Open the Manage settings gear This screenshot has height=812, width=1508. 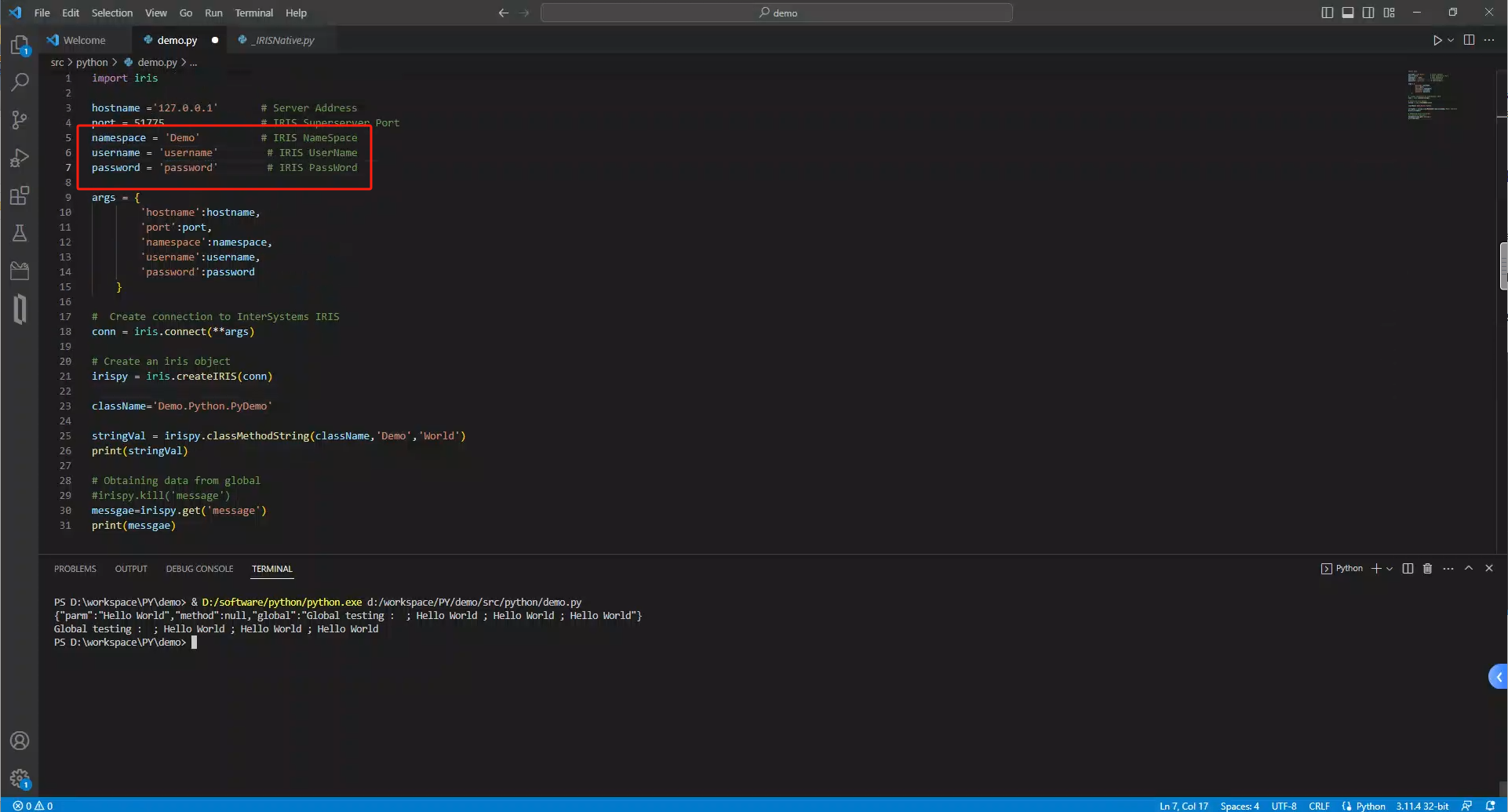coord(20,778)
